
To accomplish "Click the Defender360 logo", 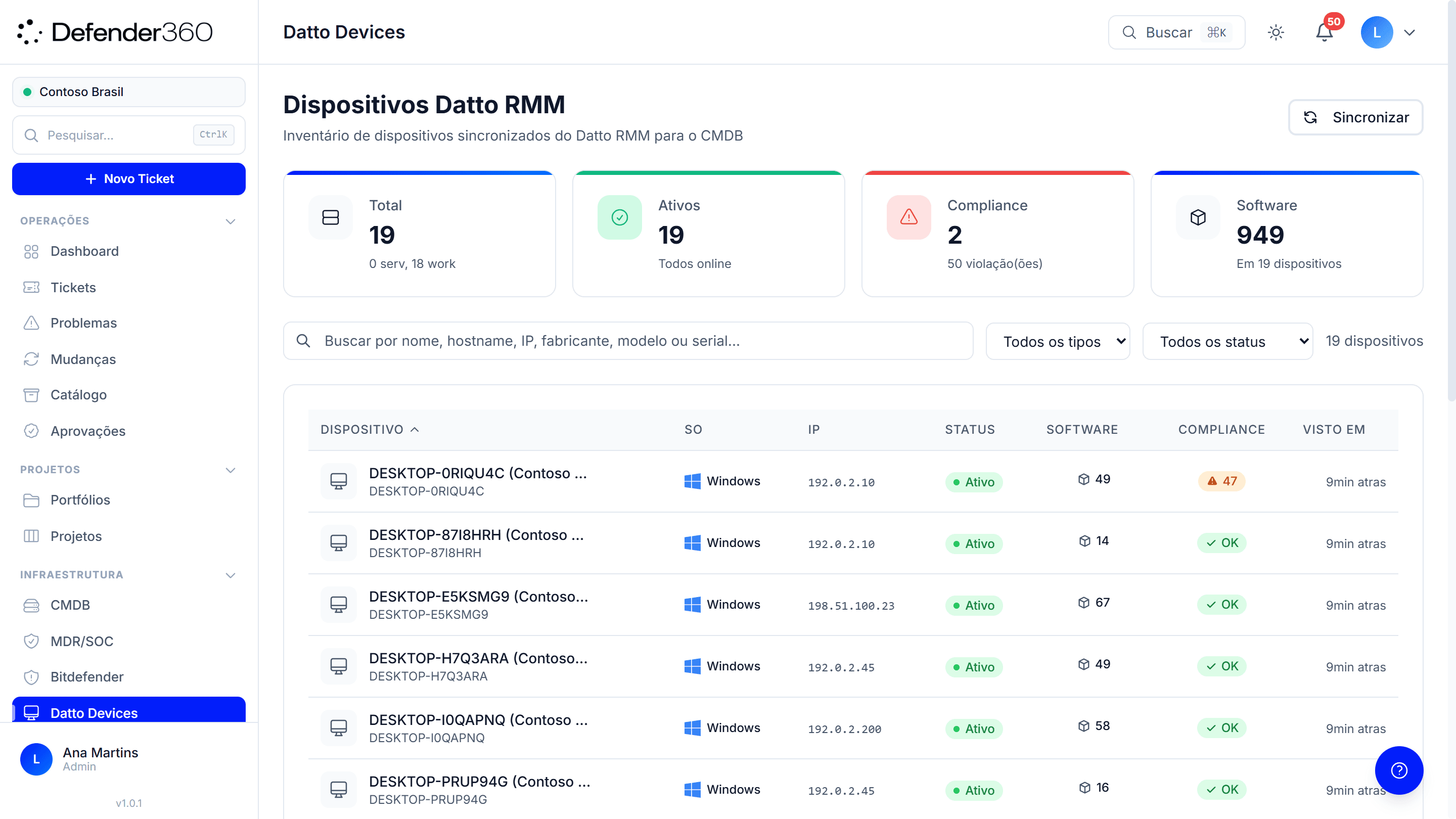I will (x=115, y=32).
